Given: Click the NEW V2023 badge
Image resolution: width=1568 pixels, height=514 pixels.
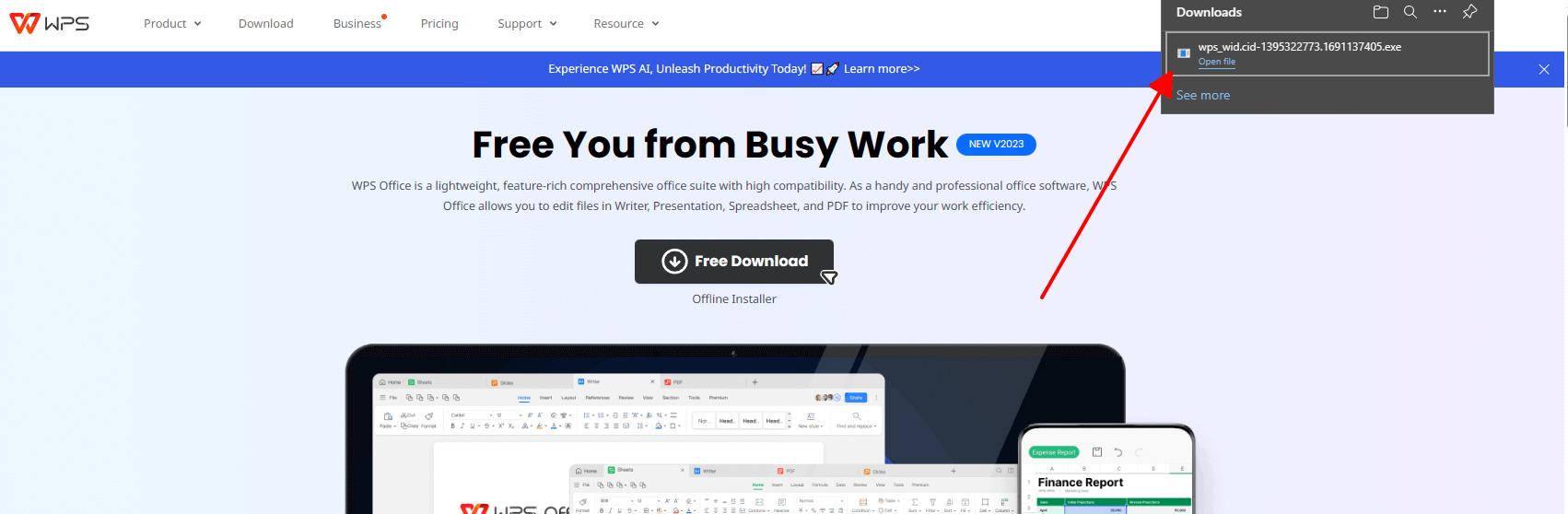Looking at the screenshot, I should pos(996,145).
